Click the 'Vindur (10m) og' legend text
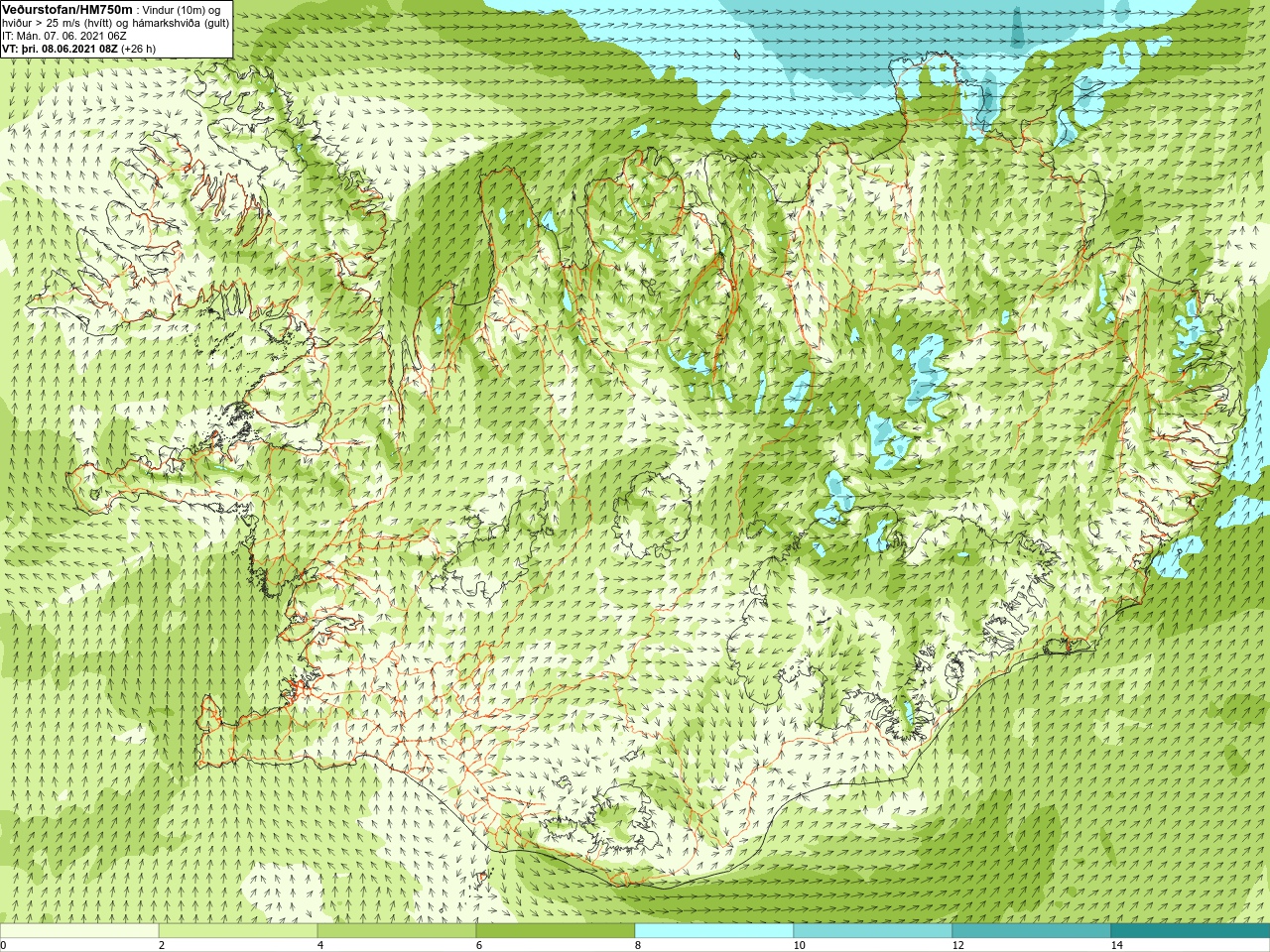This screenshot has height=952, width=1270. 184,10
